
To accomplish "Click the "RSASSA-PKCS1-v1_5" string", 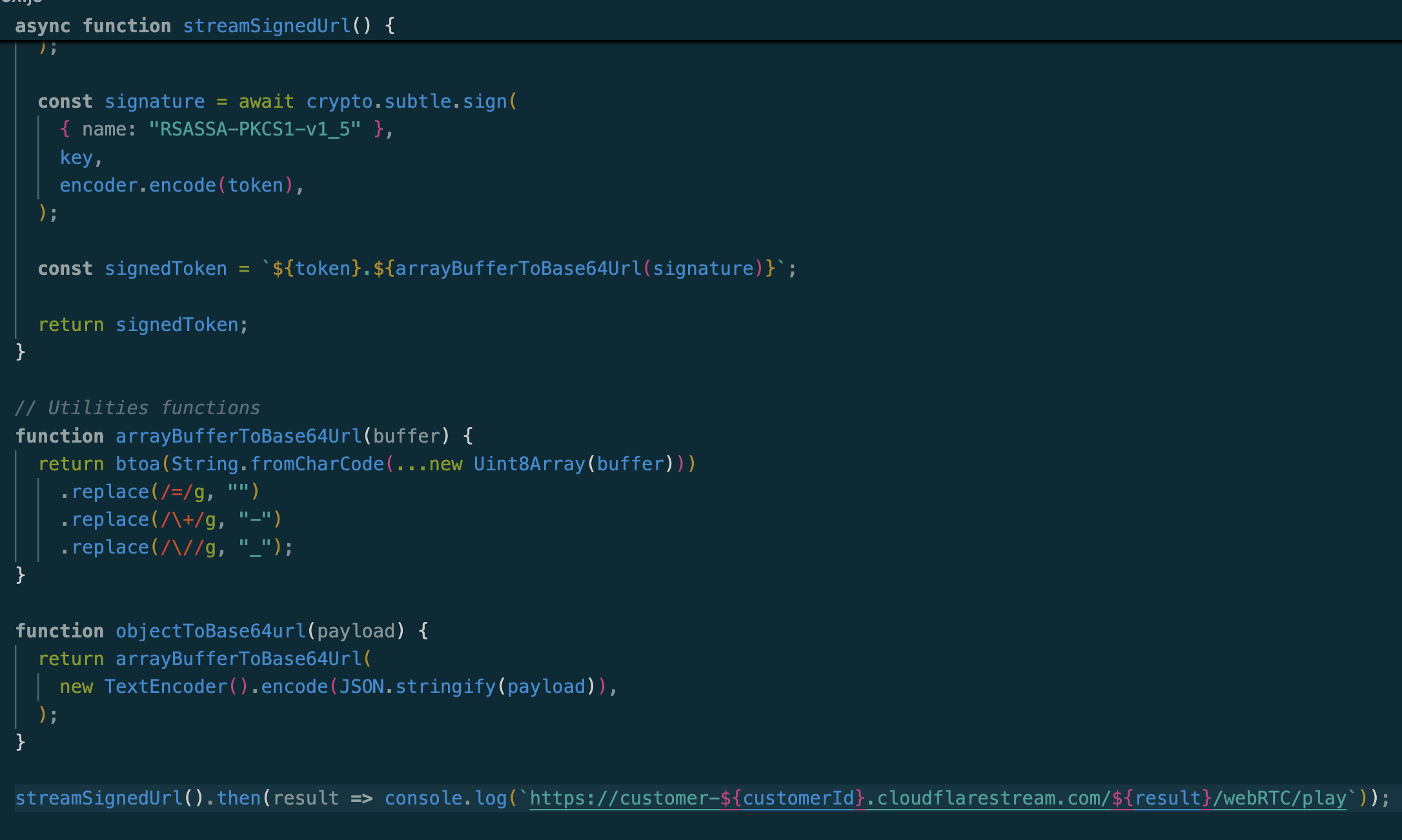I will click(254, 129).
